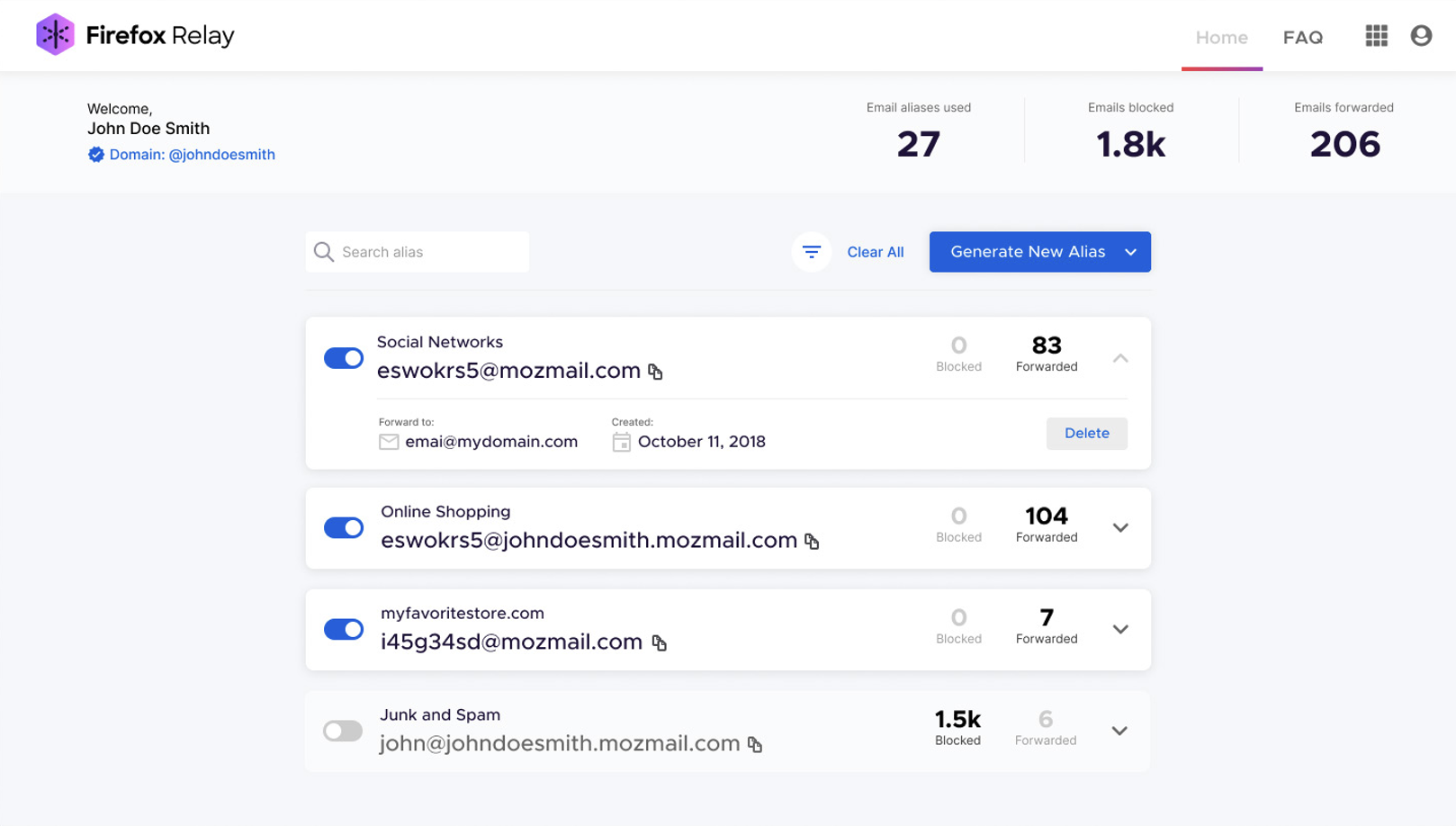Image resolution: width=1456 pixels, height=826 pixels.
Task: Toggle off the Online Shopping alias
Action: [x=344, y=527]
